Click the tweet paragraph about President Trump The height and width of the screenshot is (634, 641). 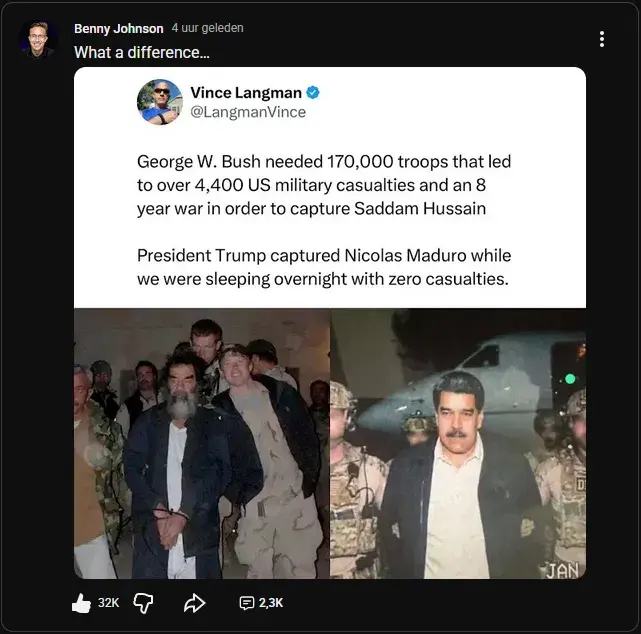pos(322,266)
